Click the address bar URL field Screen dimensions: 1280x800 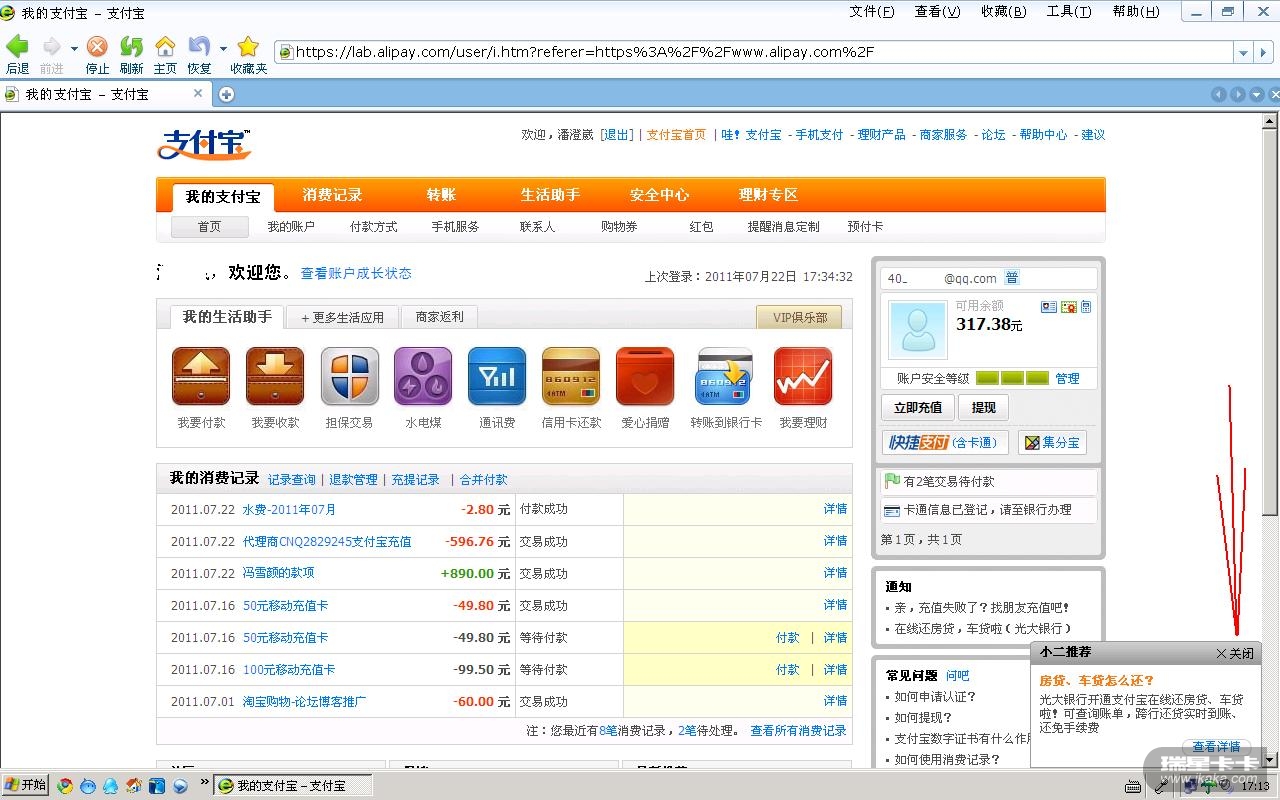coord(755,52)
